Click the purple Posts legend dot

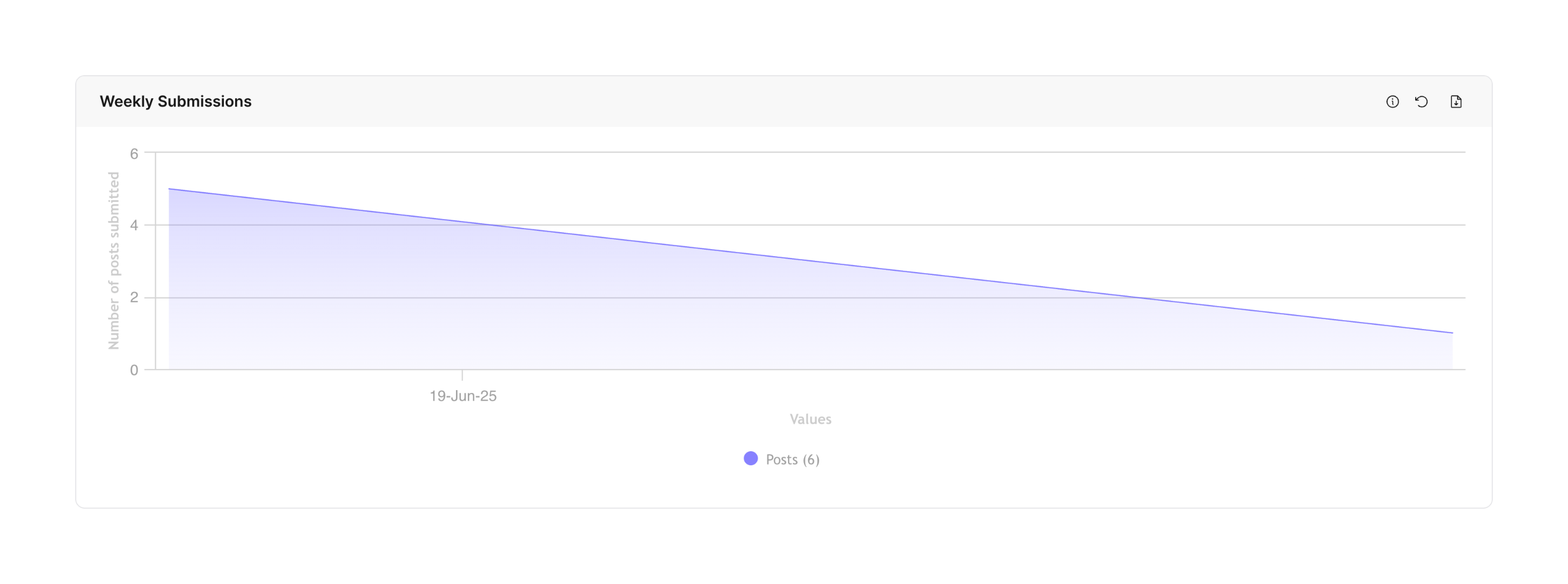(x=751, y=459)
